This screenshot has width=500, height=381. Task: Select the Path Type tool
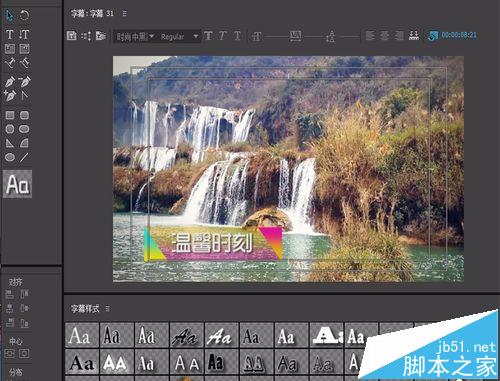tap(10, 63)
